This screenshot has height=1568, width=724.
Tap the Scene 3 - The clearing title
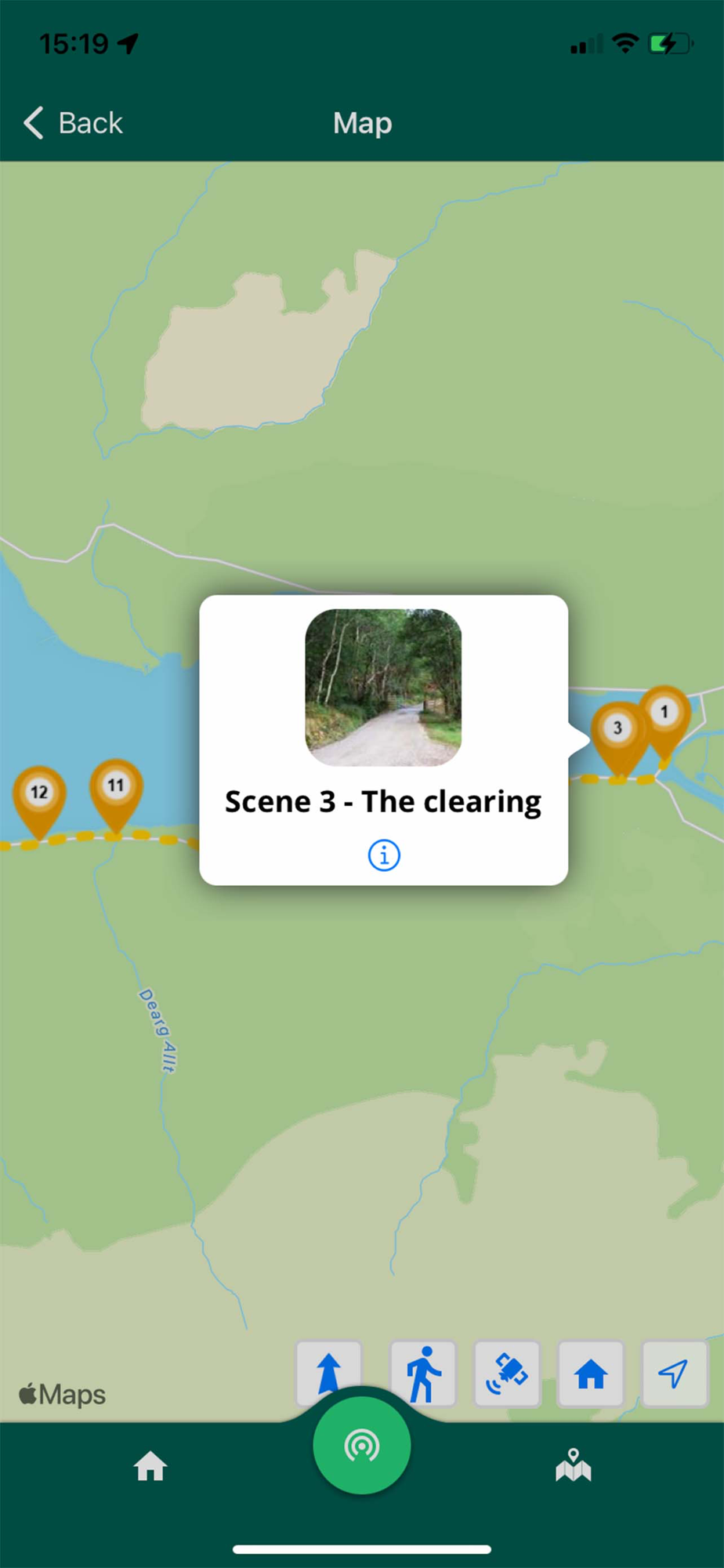383,802
